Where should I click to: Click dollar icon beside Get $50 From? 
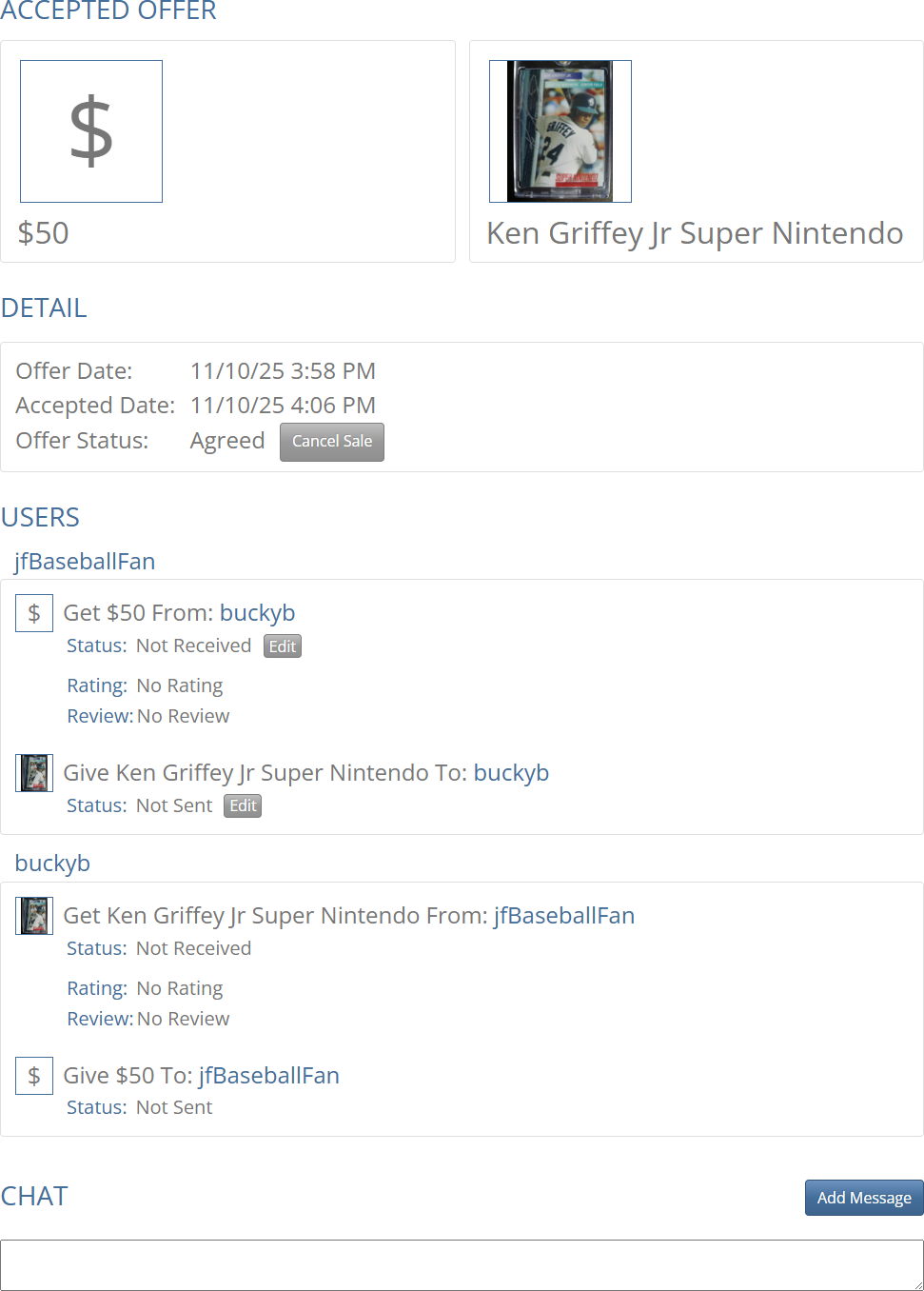tap(34, 613)
